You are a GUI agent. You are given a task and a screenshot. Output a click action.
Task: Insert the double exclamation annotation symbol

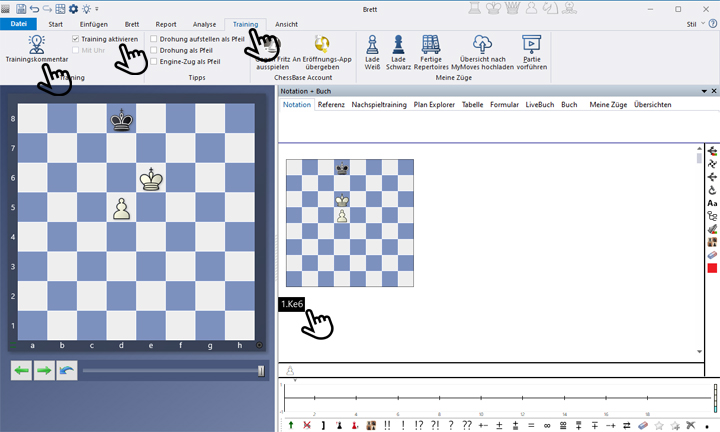pyautogui.click(x=387, y=425)
